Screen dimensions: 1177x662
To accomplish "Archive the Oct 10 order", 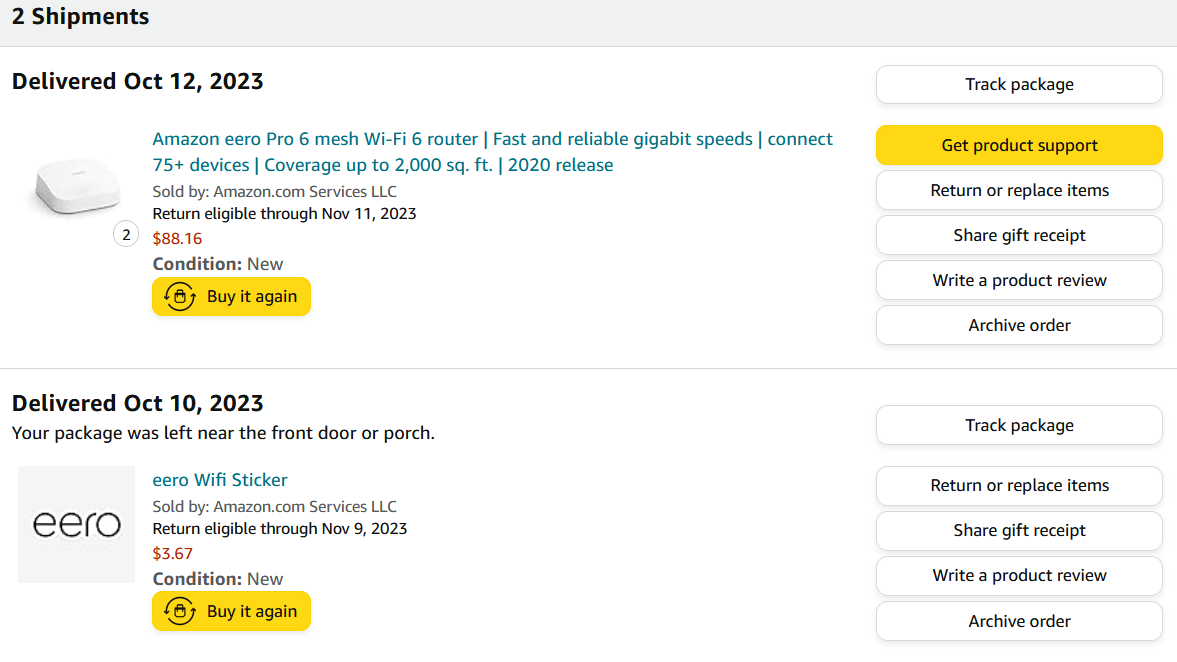I will [x=1019, y=621].
